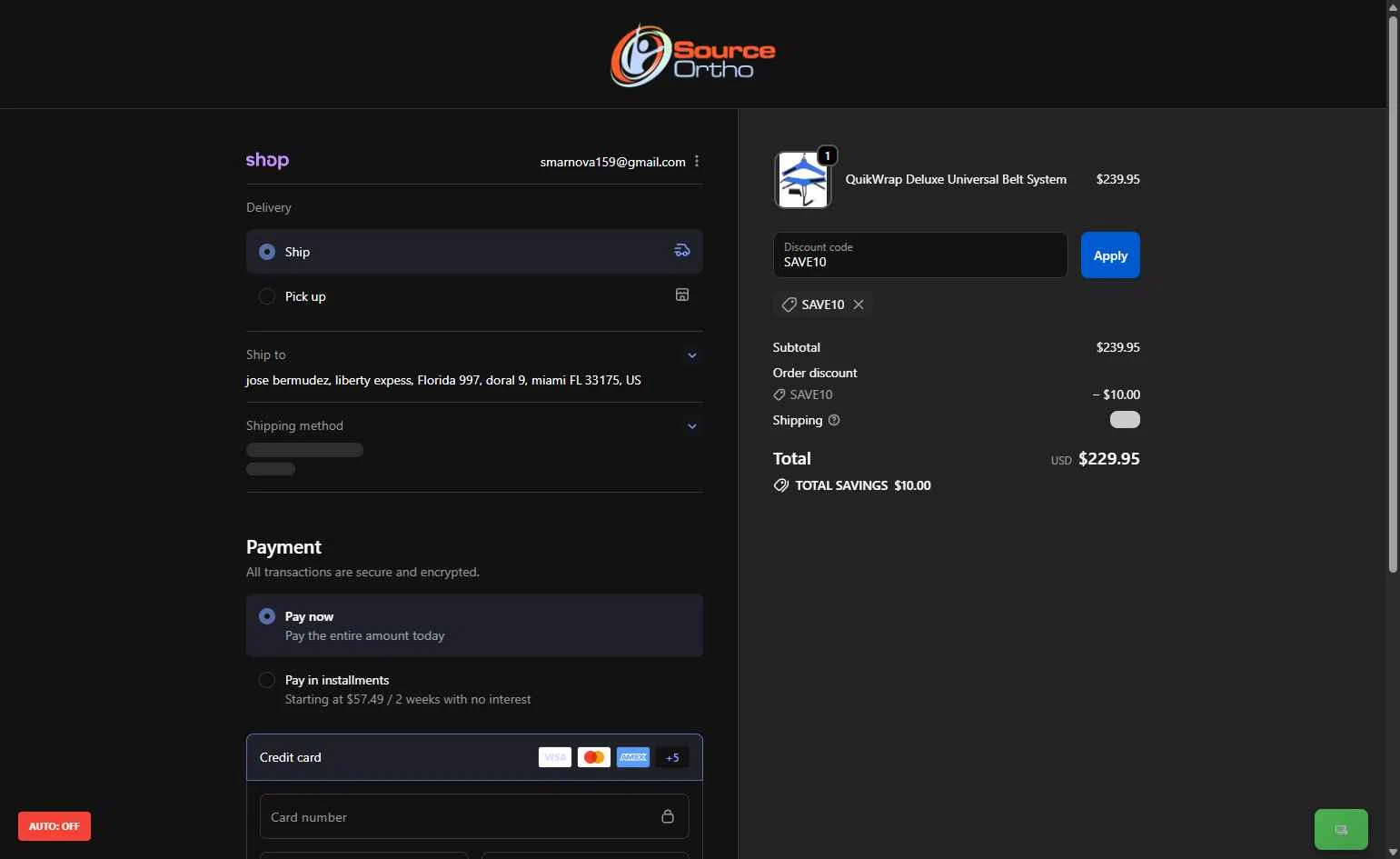Viewport: 1400px width, 859px height.
Task: Open account options three-dot menu
Action: (697, 161)
